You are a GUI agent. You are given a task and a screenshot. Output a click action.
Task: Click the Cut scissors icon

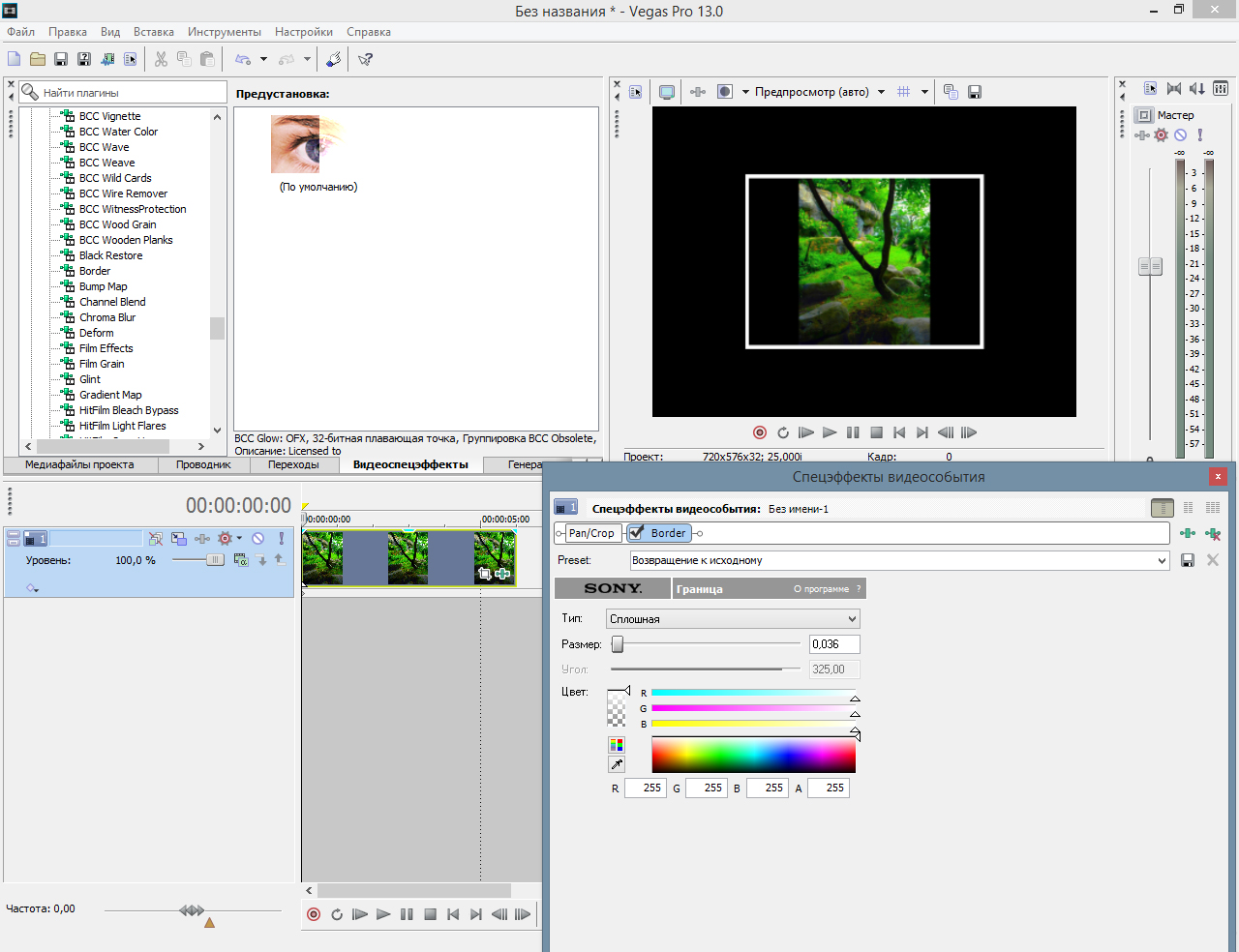[161, 59]
